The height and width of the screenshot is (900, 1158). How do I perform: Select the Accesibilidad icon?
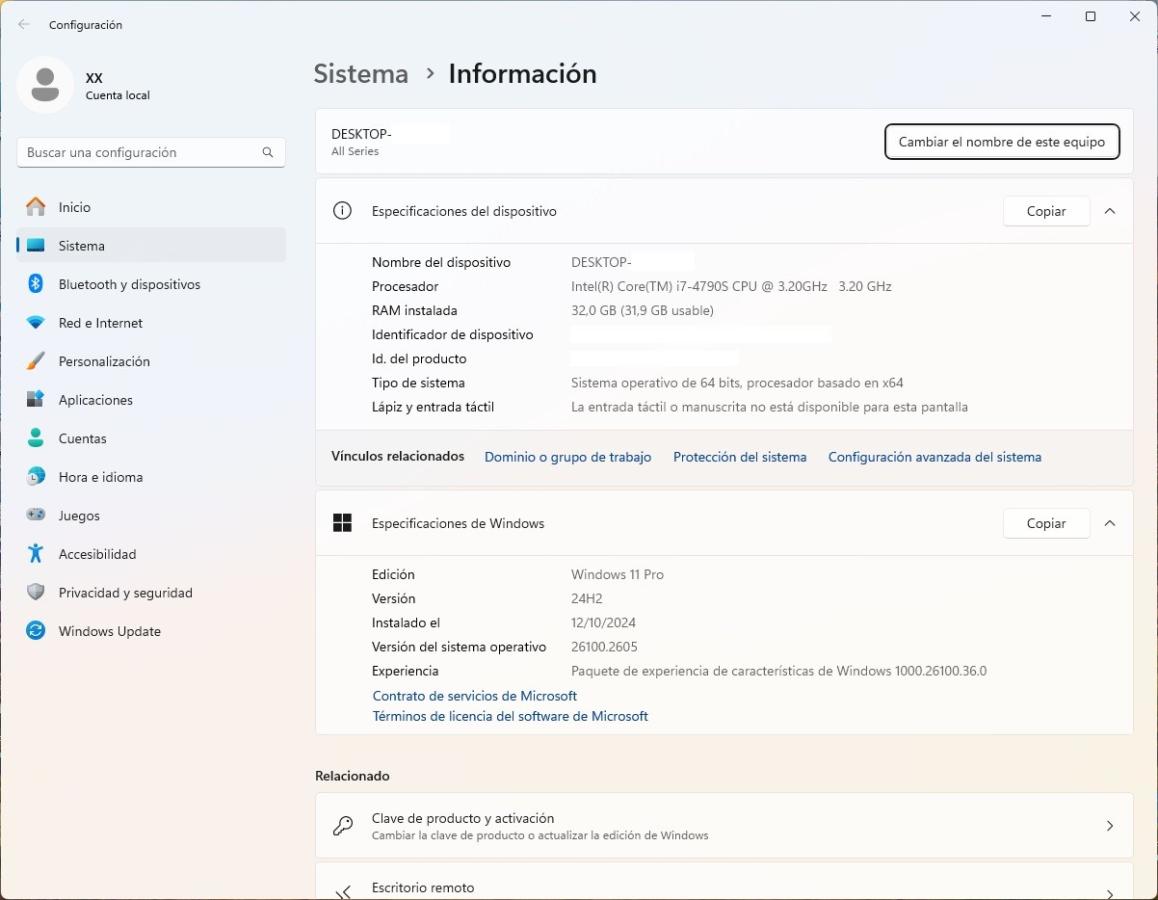pos(36,554)
